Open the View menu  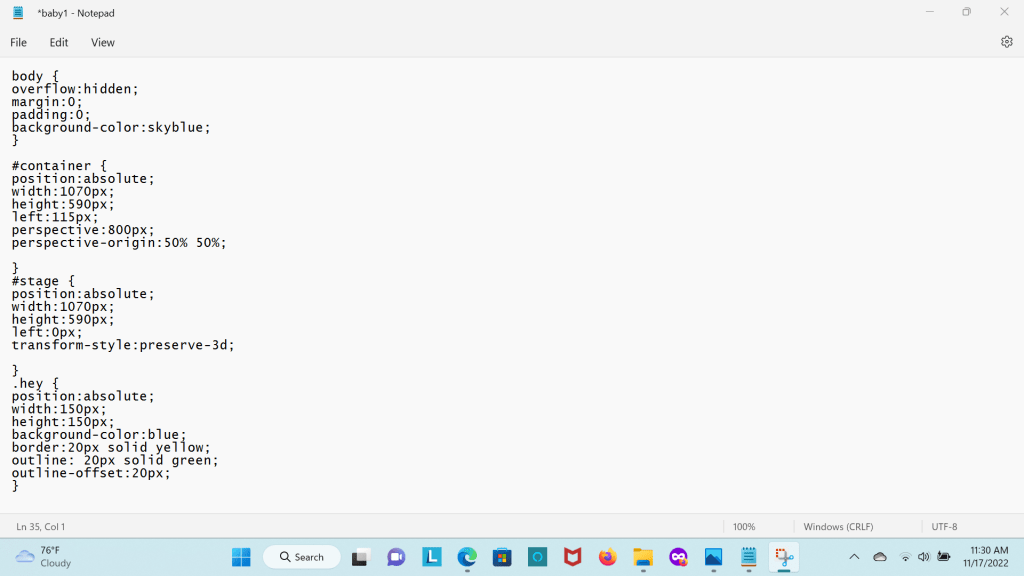(x=103, y=43)
